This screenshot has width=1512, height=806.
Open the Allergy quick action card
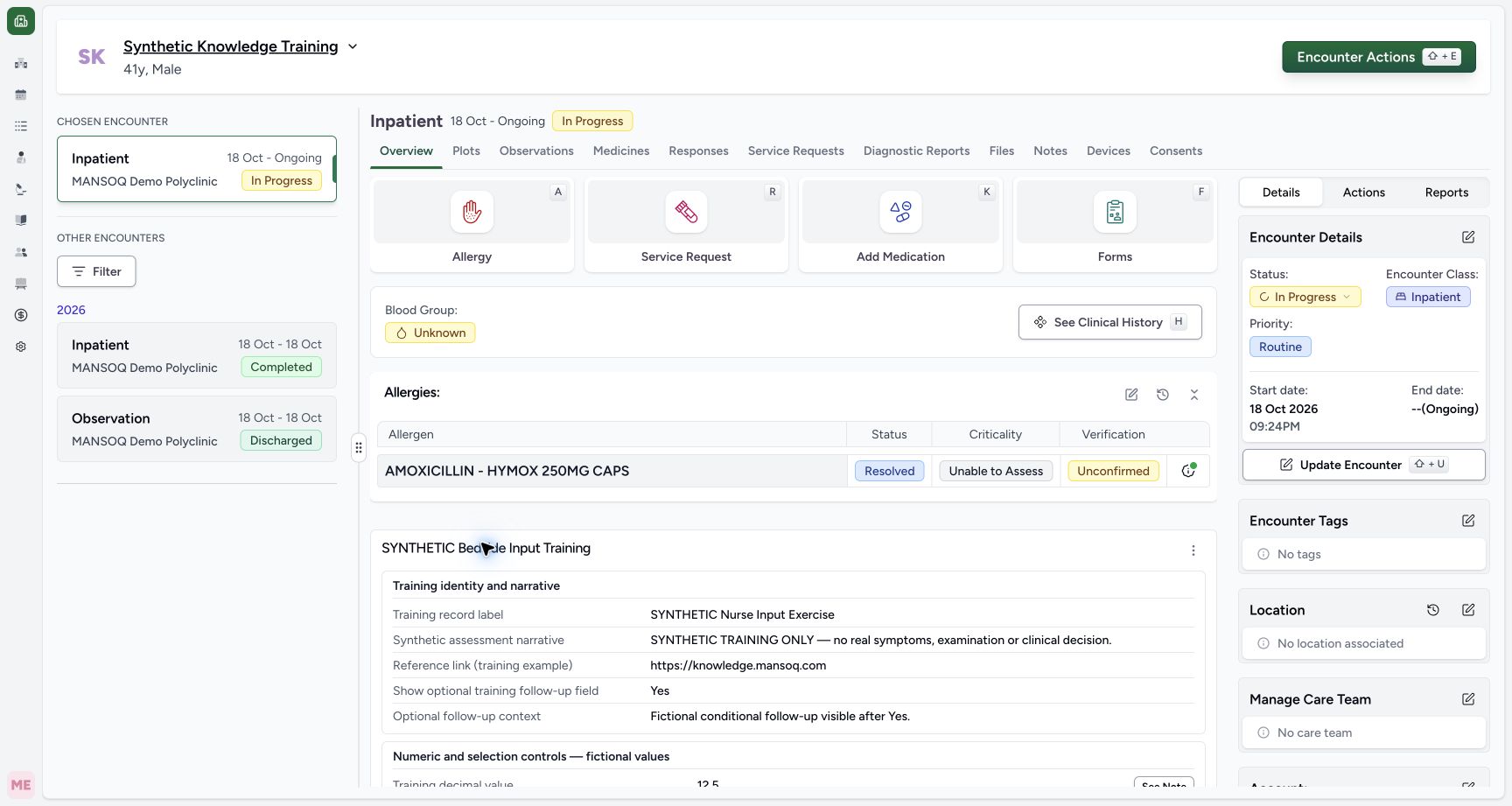pyautogui.click(x=472, y=225)
